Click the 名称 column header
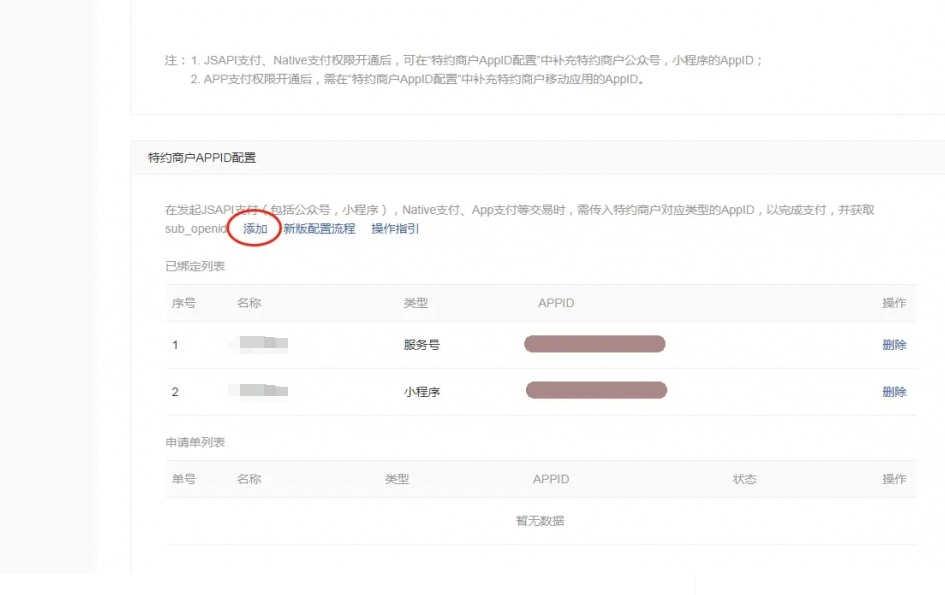This screenshot has height=595, width=945. click(248, 303)
